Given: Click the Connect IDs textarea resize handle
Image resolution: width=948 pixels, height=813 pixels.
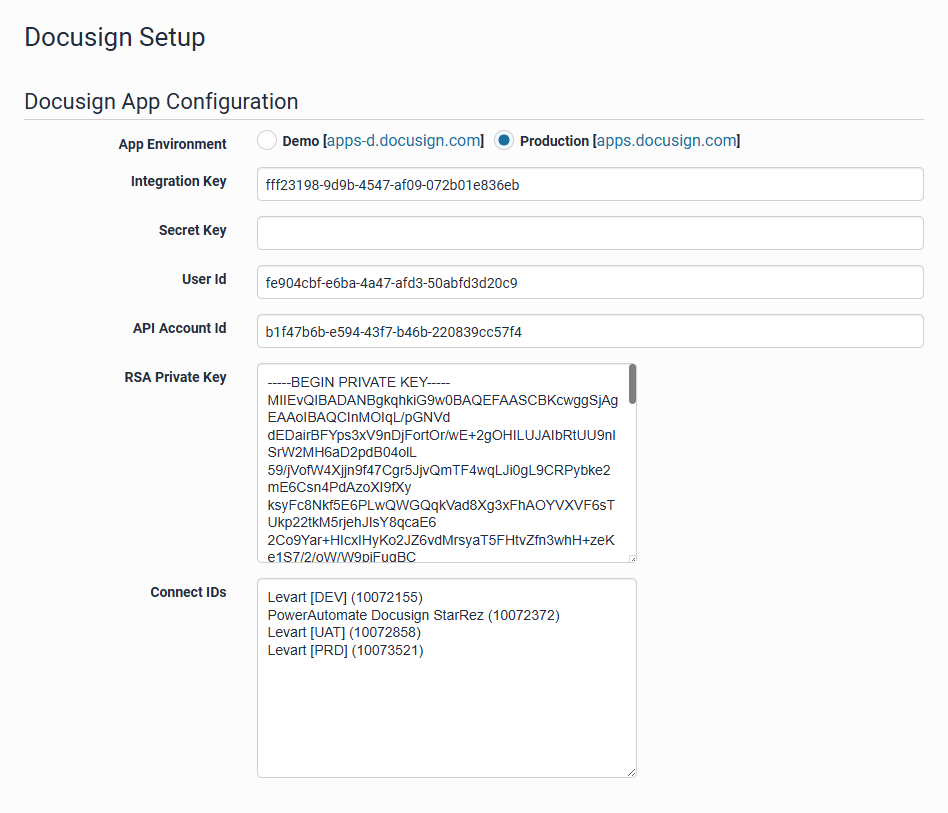Looking at the screenshot, I should 631,772.
